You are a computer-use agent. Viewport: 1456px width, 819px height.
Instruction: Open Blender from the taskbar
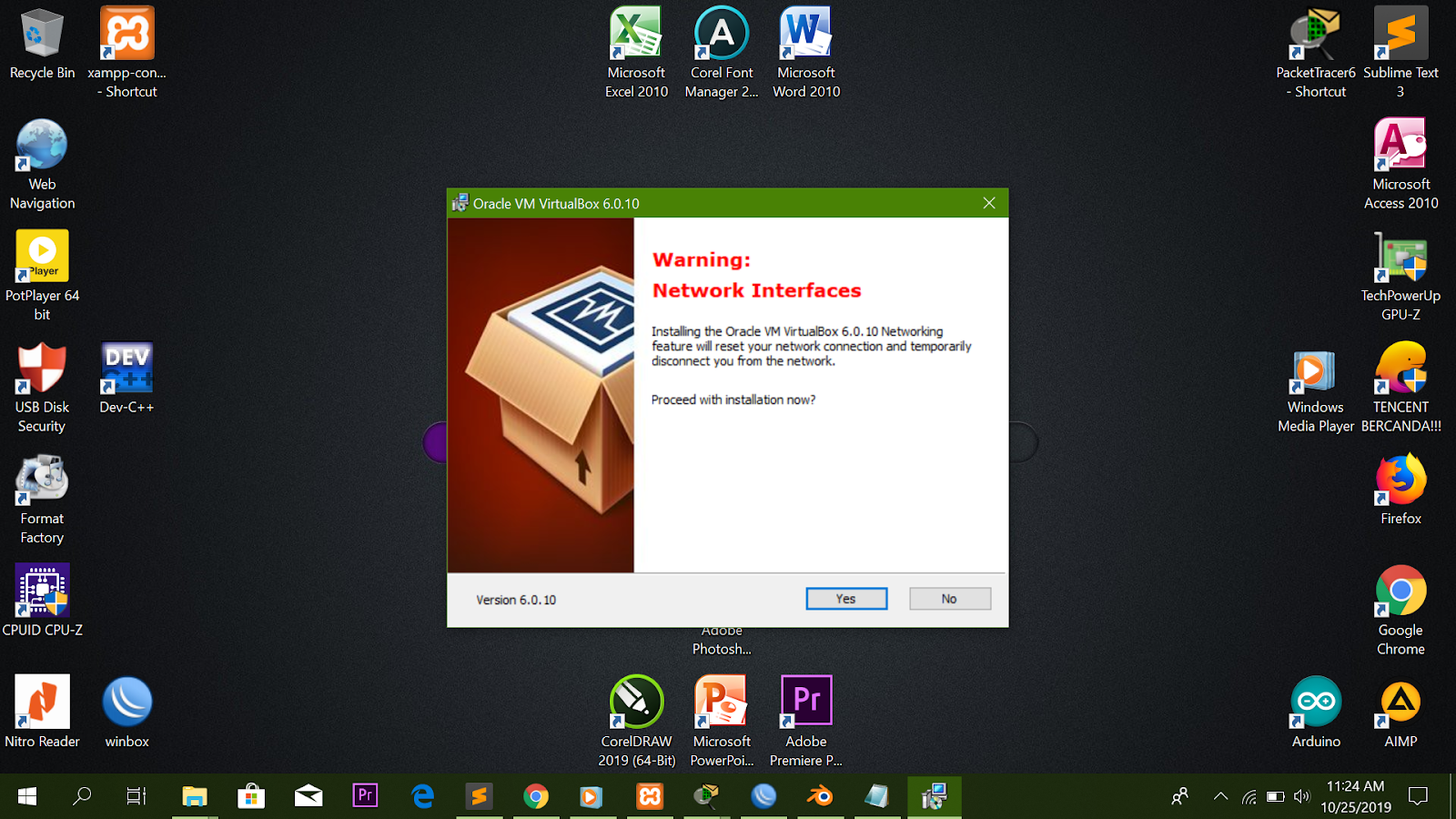[x=820, y=797]
